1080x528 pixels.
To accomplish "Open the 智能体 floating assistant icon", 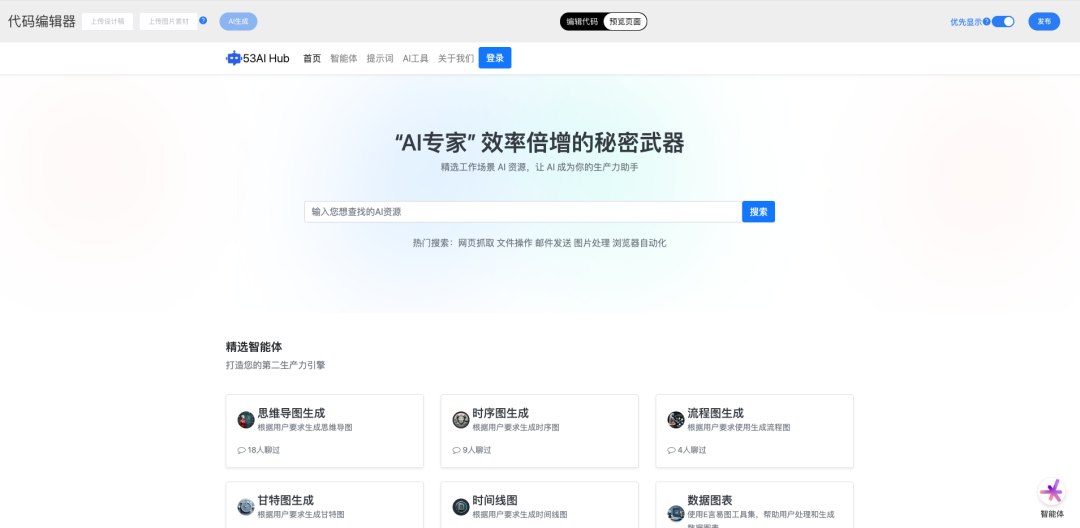I will 1051,492.
